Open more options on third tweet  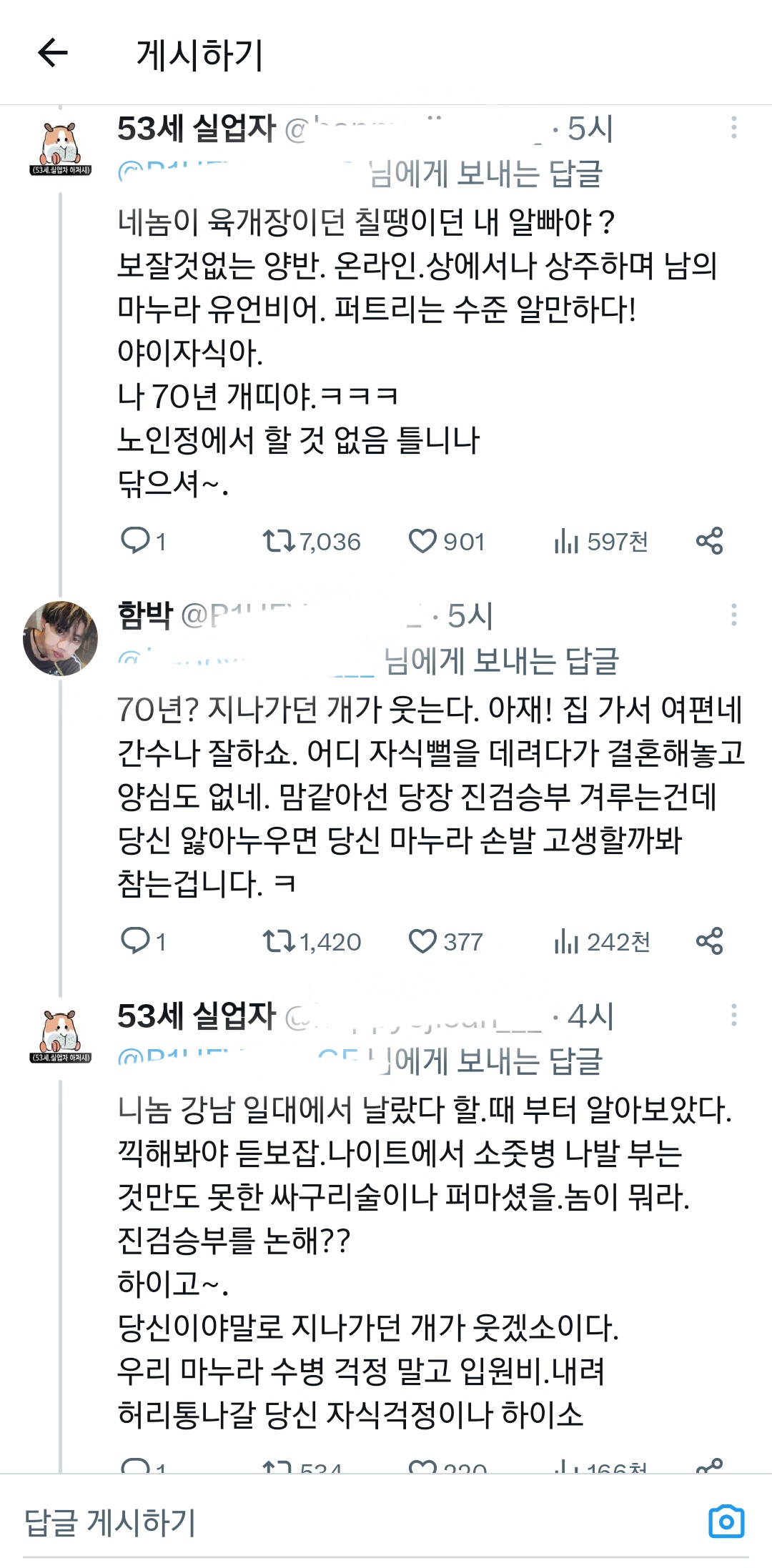[x=733, y=1015]
